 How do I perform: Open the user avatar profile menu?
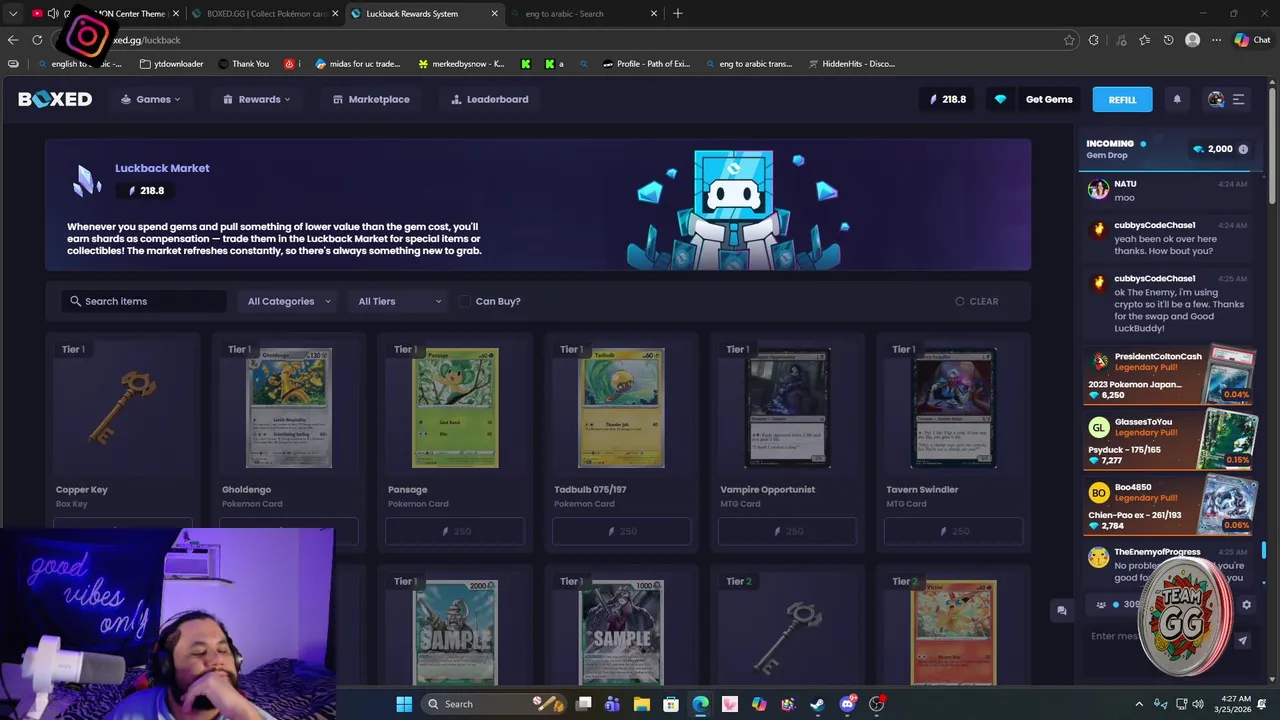tap(1216, 99)
